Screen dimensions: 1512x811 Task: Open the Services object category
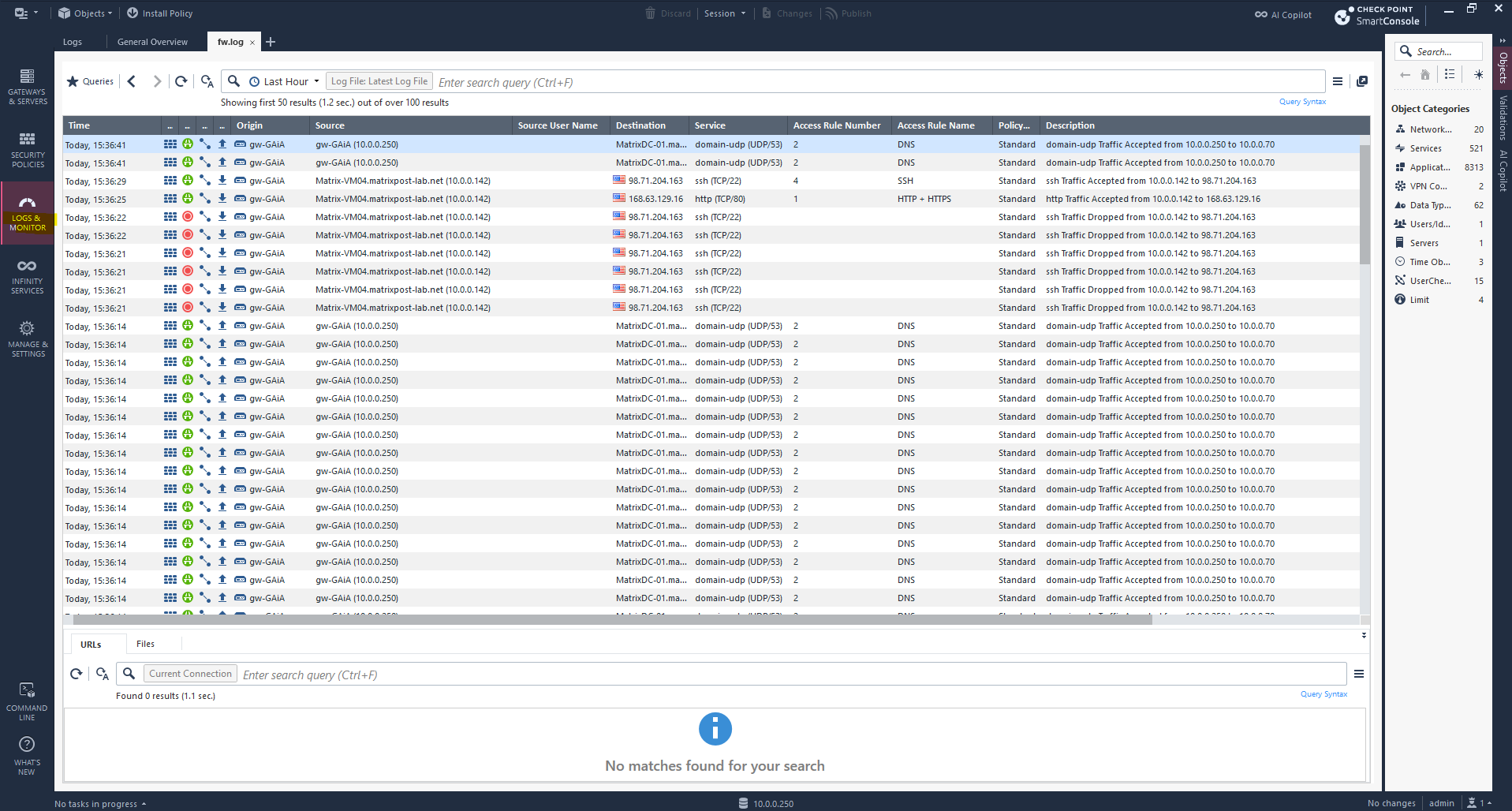(1439, 148)
